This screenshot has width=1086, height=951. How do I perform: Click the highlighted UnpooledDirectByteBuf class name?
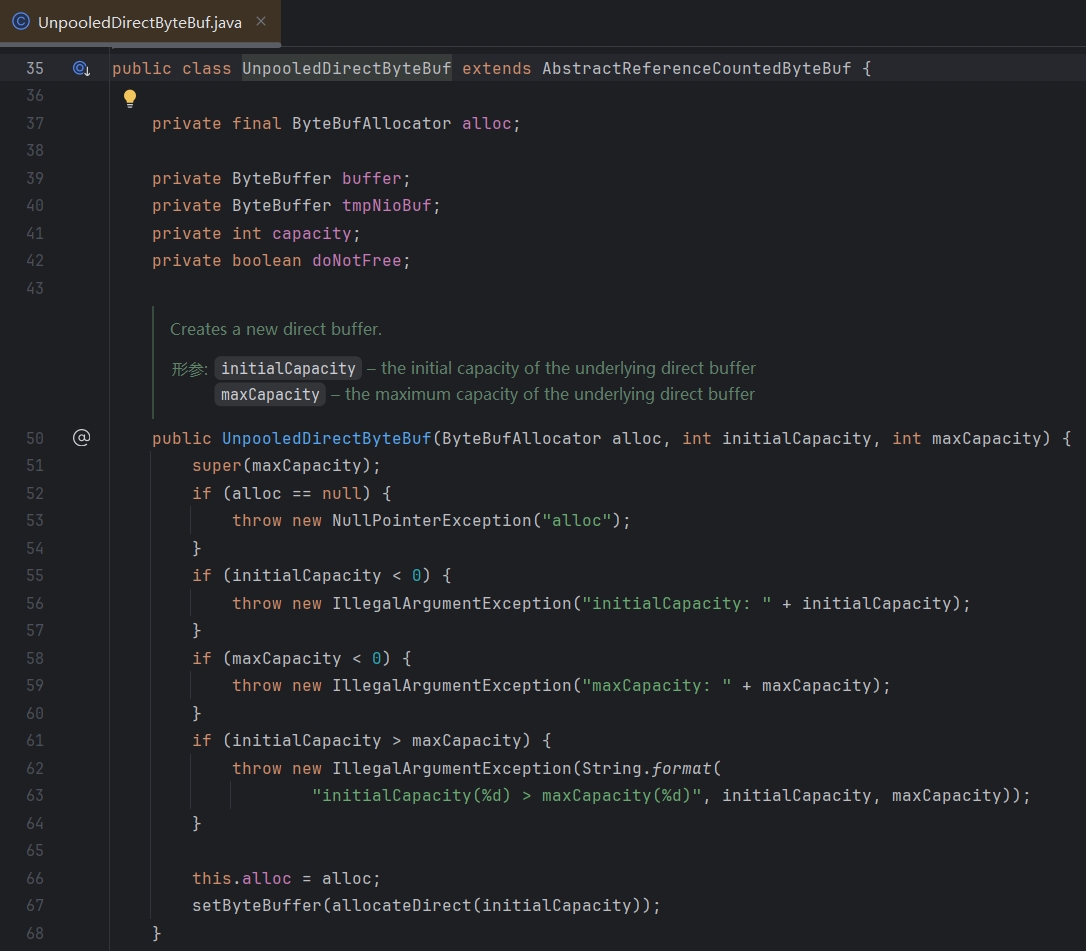tap(346, 69)
